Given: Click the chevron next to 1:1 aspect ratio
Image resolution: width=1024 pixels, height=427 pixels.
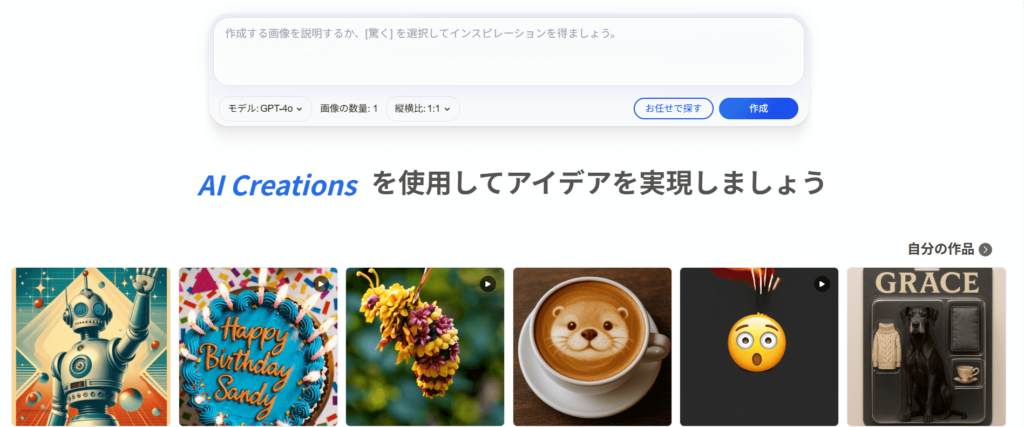Looking at the screenshot, I should coord(447,110).
